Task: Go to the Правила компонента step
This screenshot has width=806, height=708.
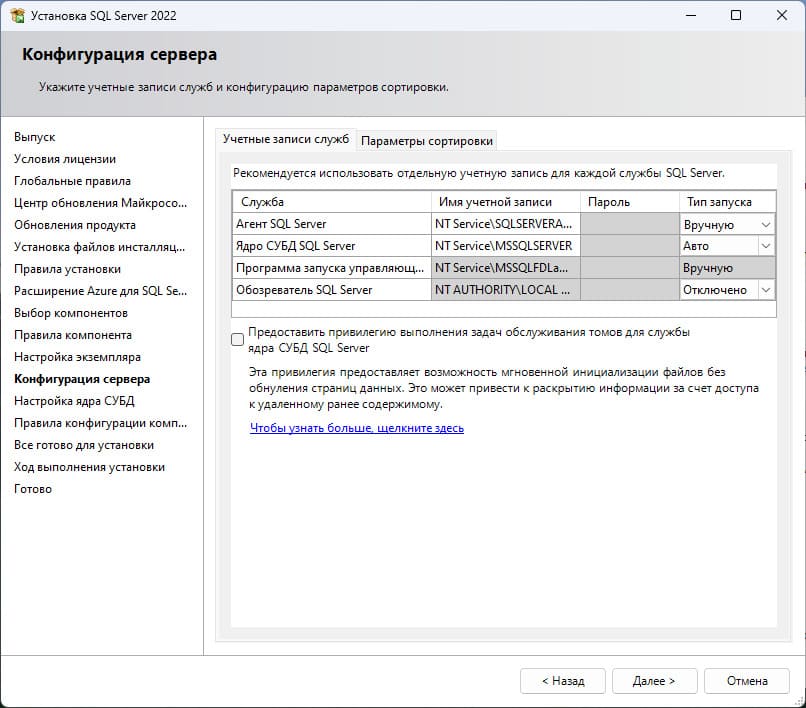Action: [73, 335]
